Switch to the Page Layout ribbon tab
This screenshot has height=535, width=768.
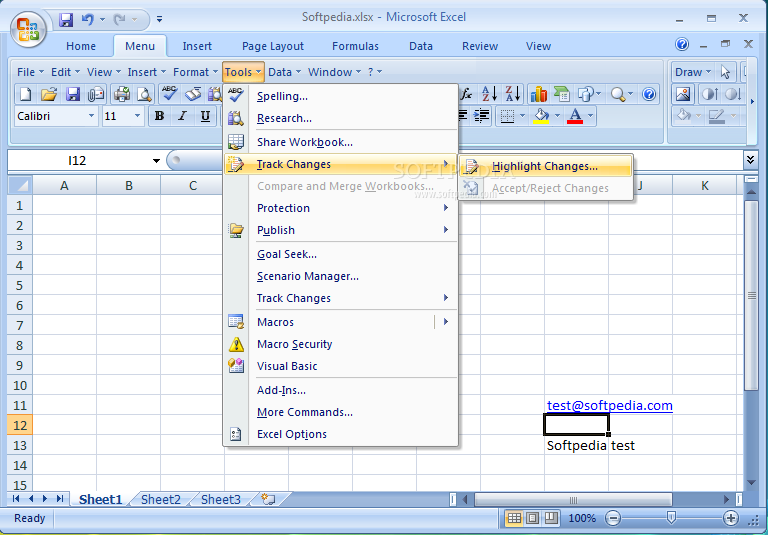pos(273,46)
